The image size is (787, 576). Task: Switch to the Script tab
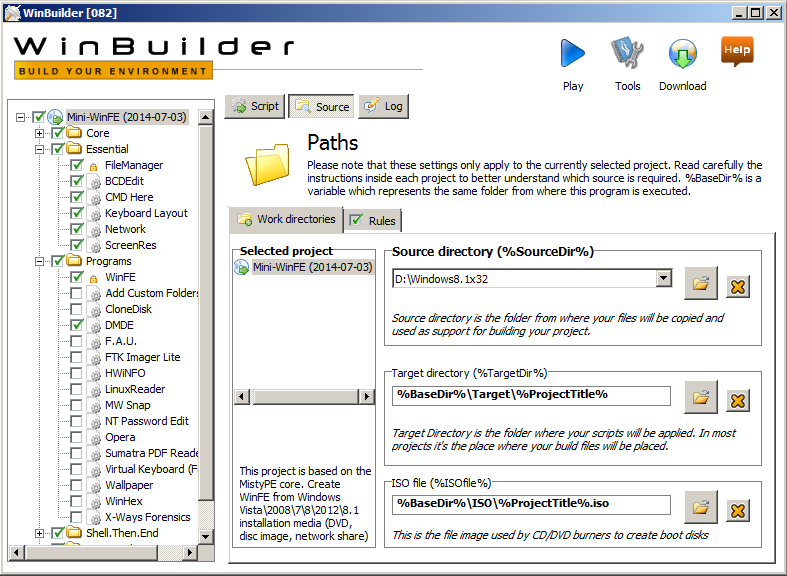click(x=254, y=106)
